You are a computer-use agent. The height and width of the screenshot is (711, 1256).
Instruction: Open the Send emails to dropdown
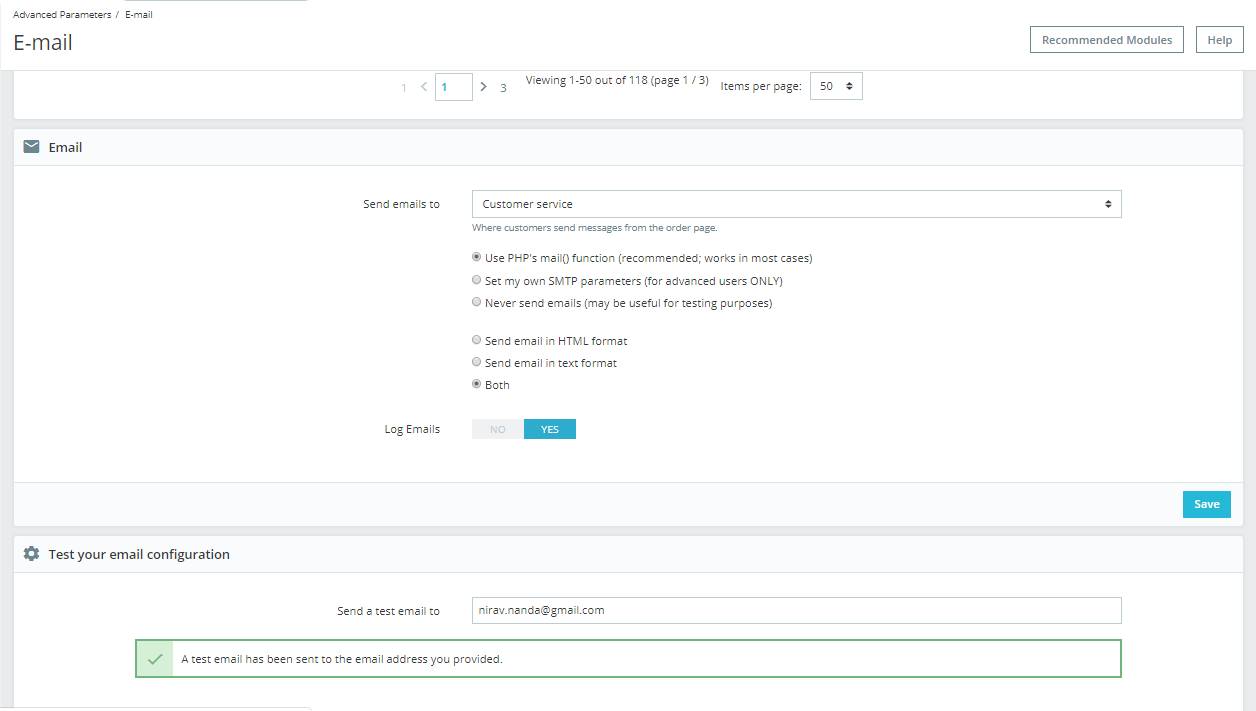(x=797, y=204)
